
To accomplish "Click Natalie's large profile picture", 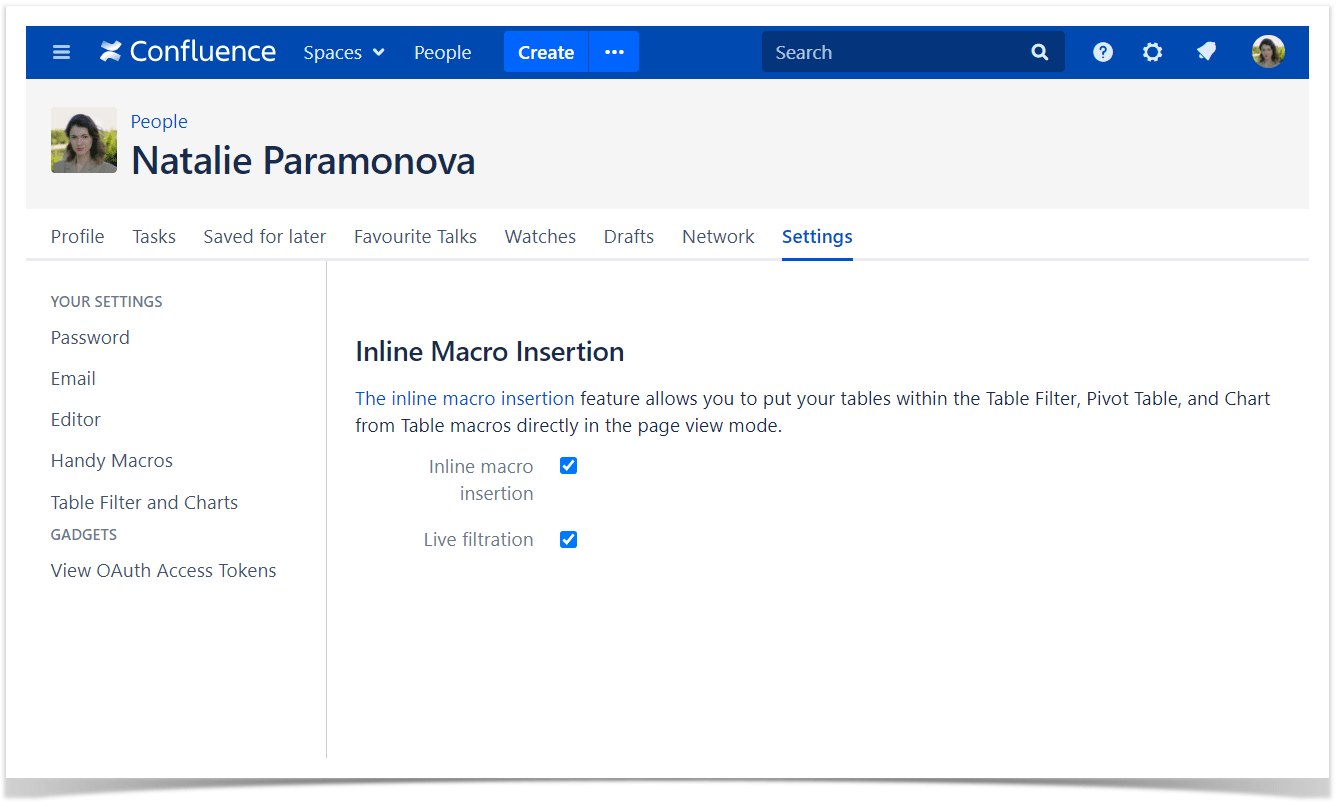I will (84, 140).
